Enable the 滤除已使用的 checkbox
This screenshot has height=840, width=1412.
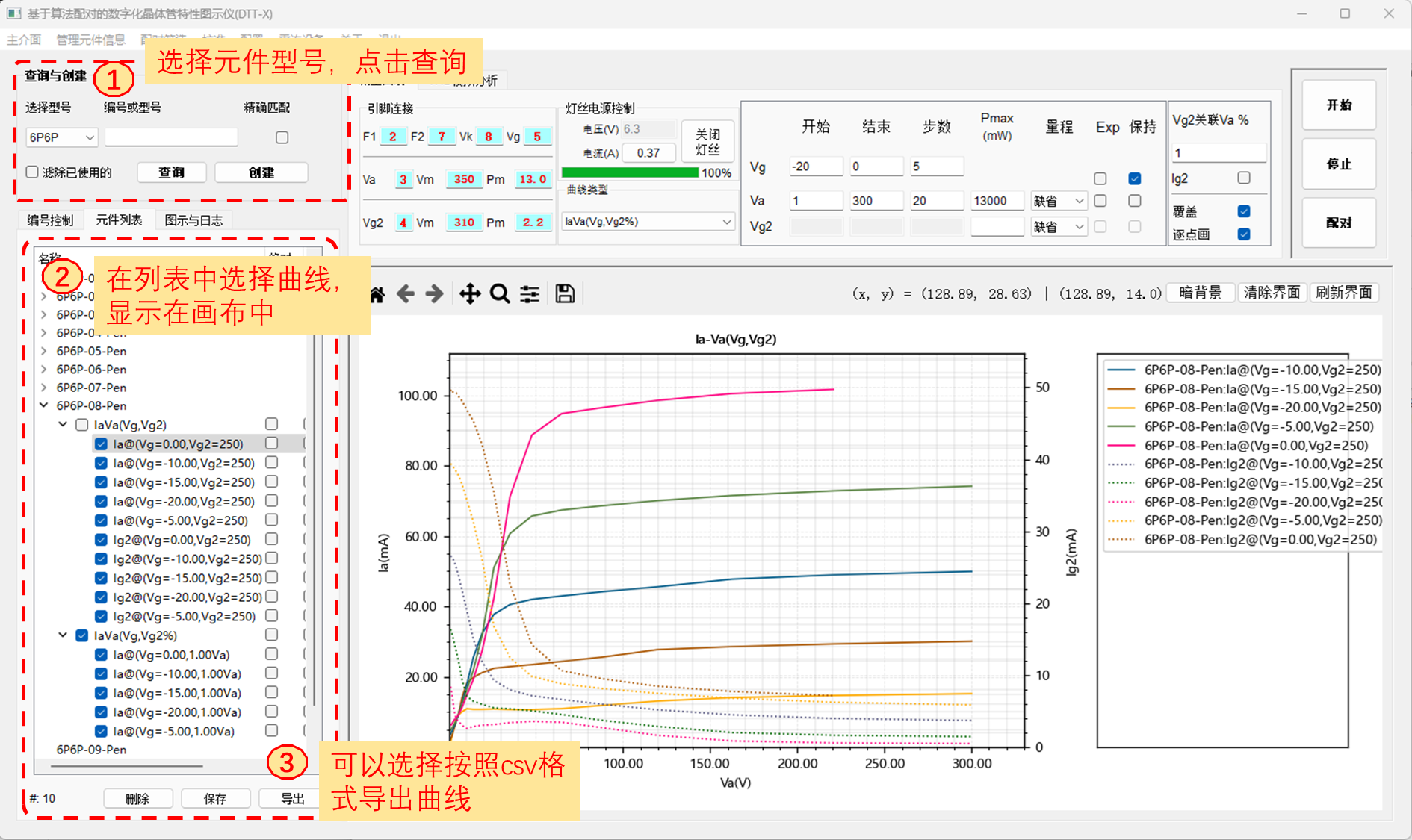pos(32,172)
